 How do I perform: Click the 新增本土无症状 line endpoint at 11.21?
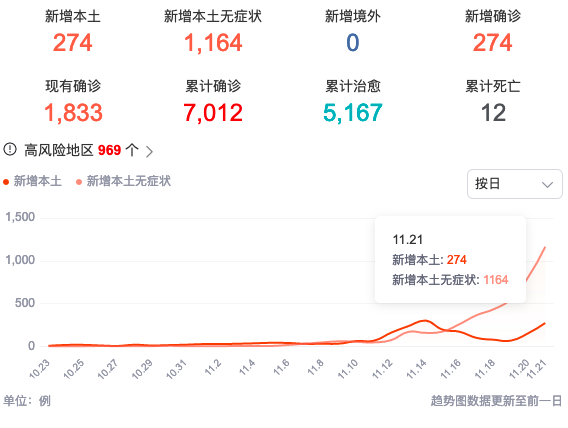(x=545, y=247)
